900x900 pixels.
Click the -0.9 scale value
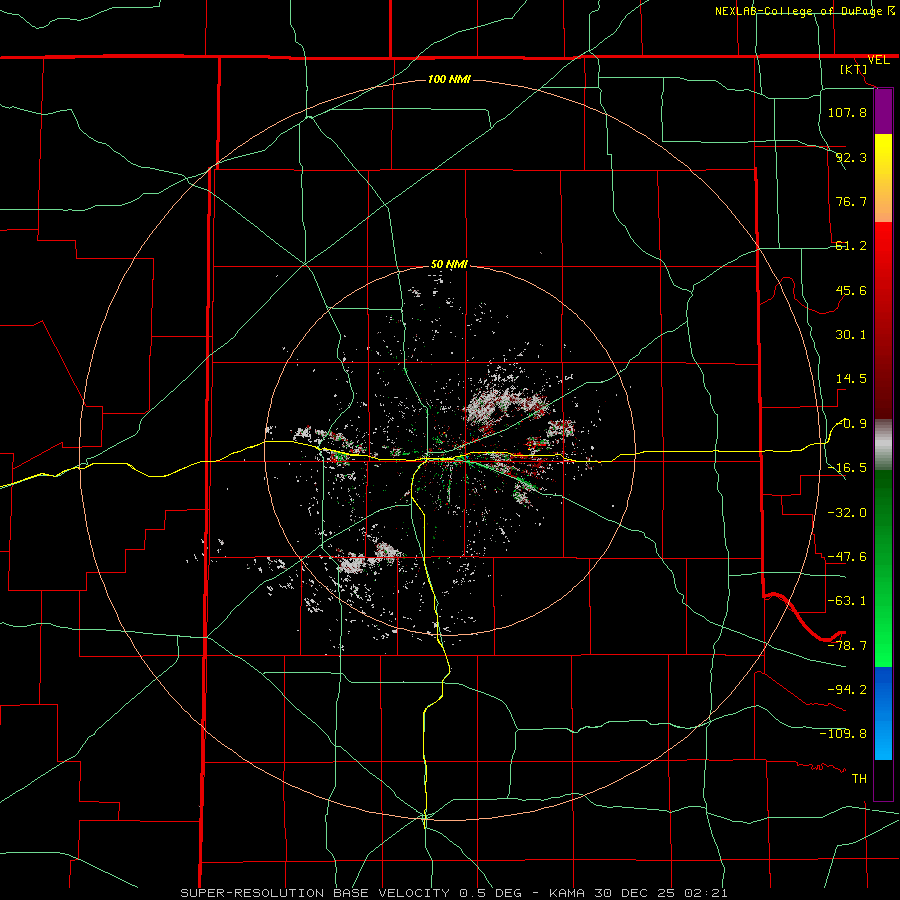click(851, 424)
